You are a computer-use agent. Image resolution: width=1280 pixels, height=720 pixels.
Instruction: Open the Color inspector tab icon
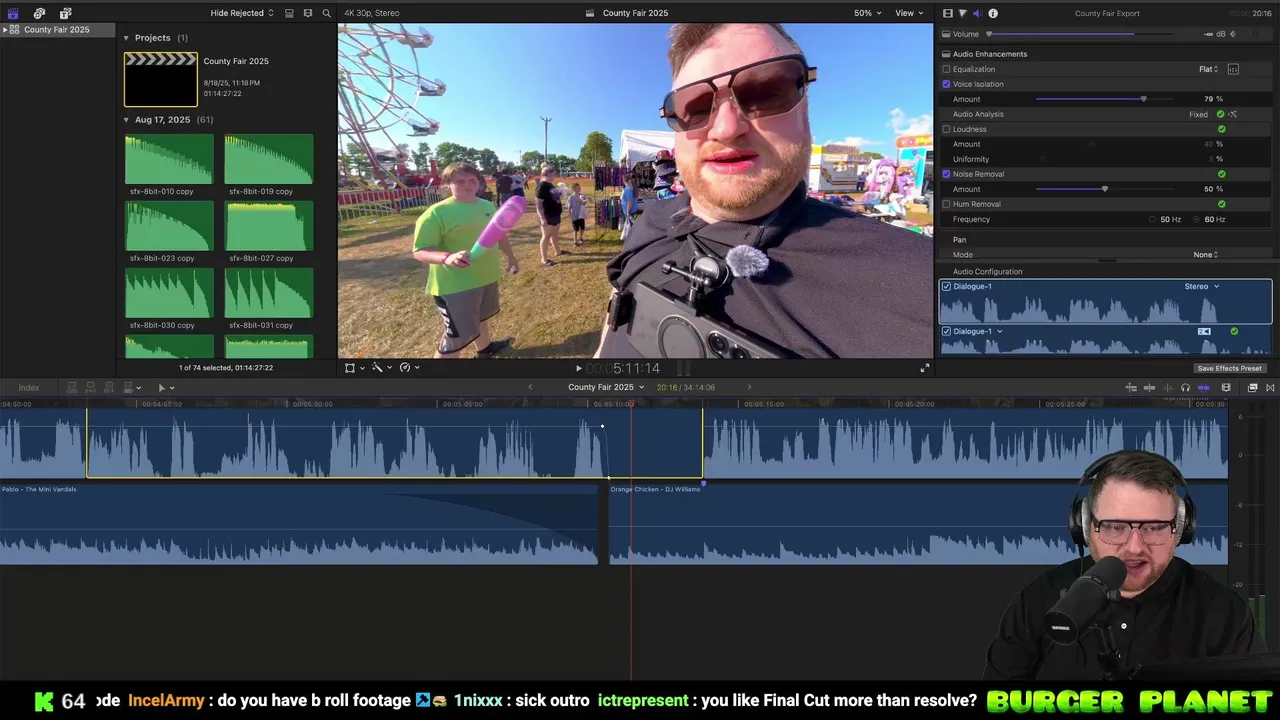(962, 13)
